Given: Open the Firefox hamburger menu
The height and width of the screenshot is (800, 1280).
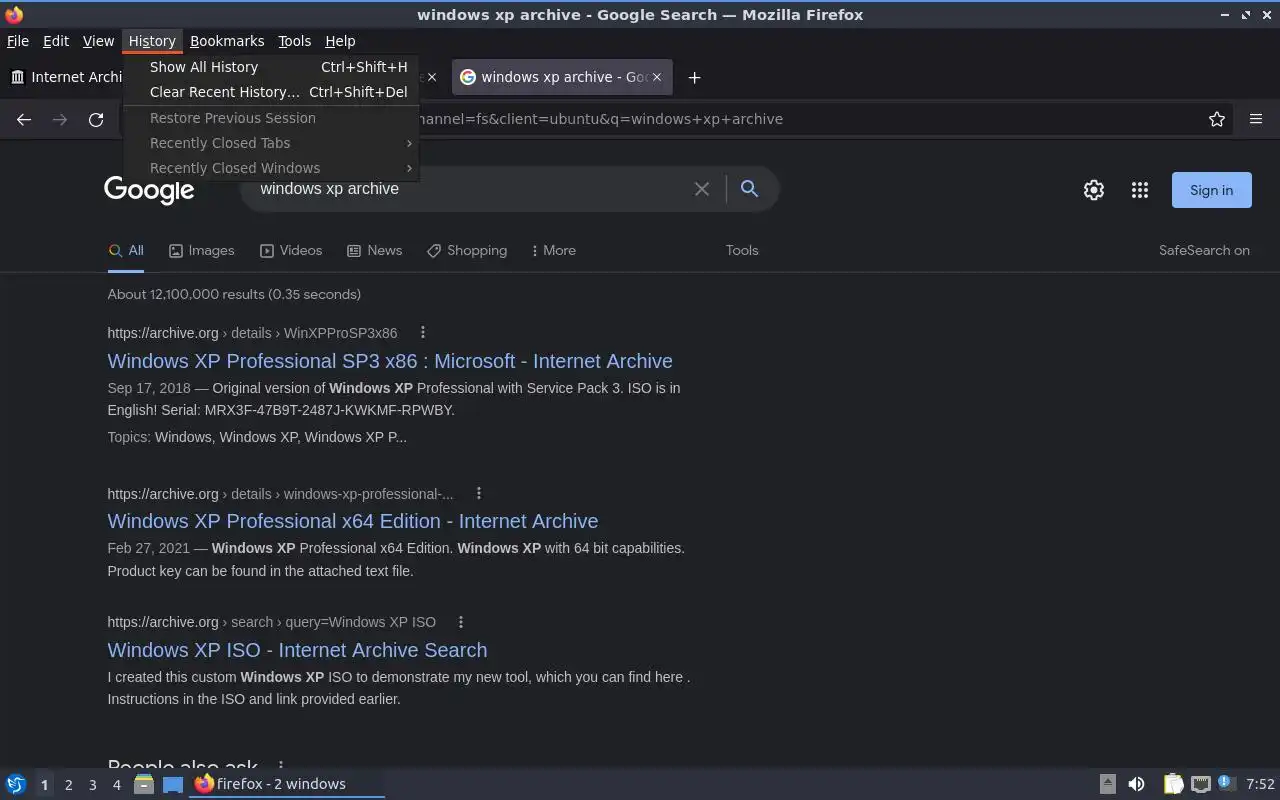Looking at the screenshot, I should pyautogui.click(x=1256, y=119).
